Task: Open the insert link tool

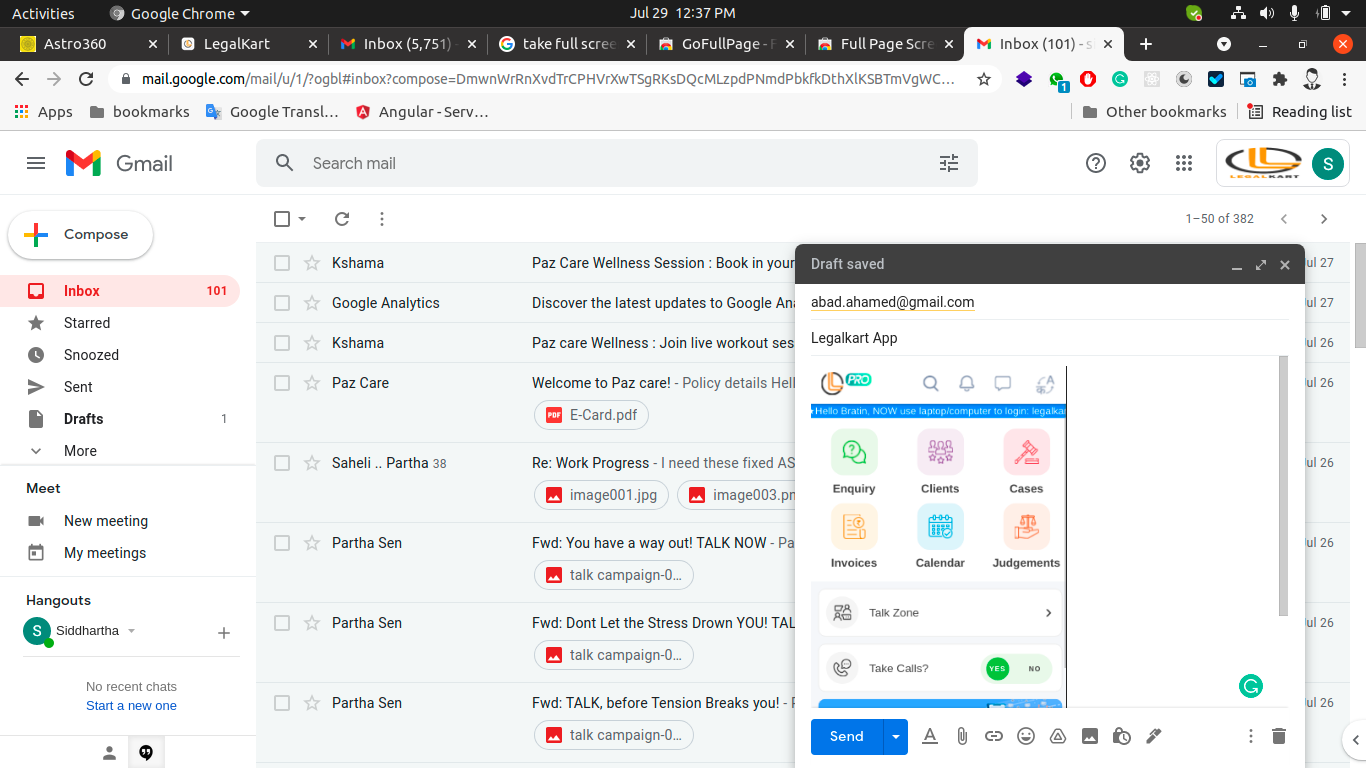Action: [993, 736]
